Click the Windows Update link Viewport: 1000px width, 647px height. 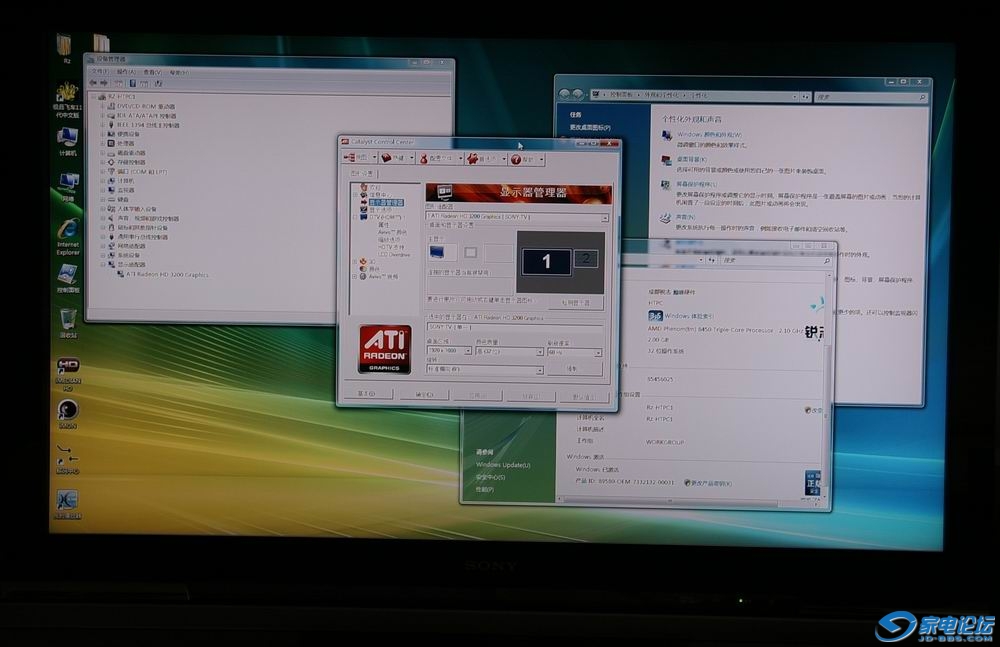tap(503, 465)
